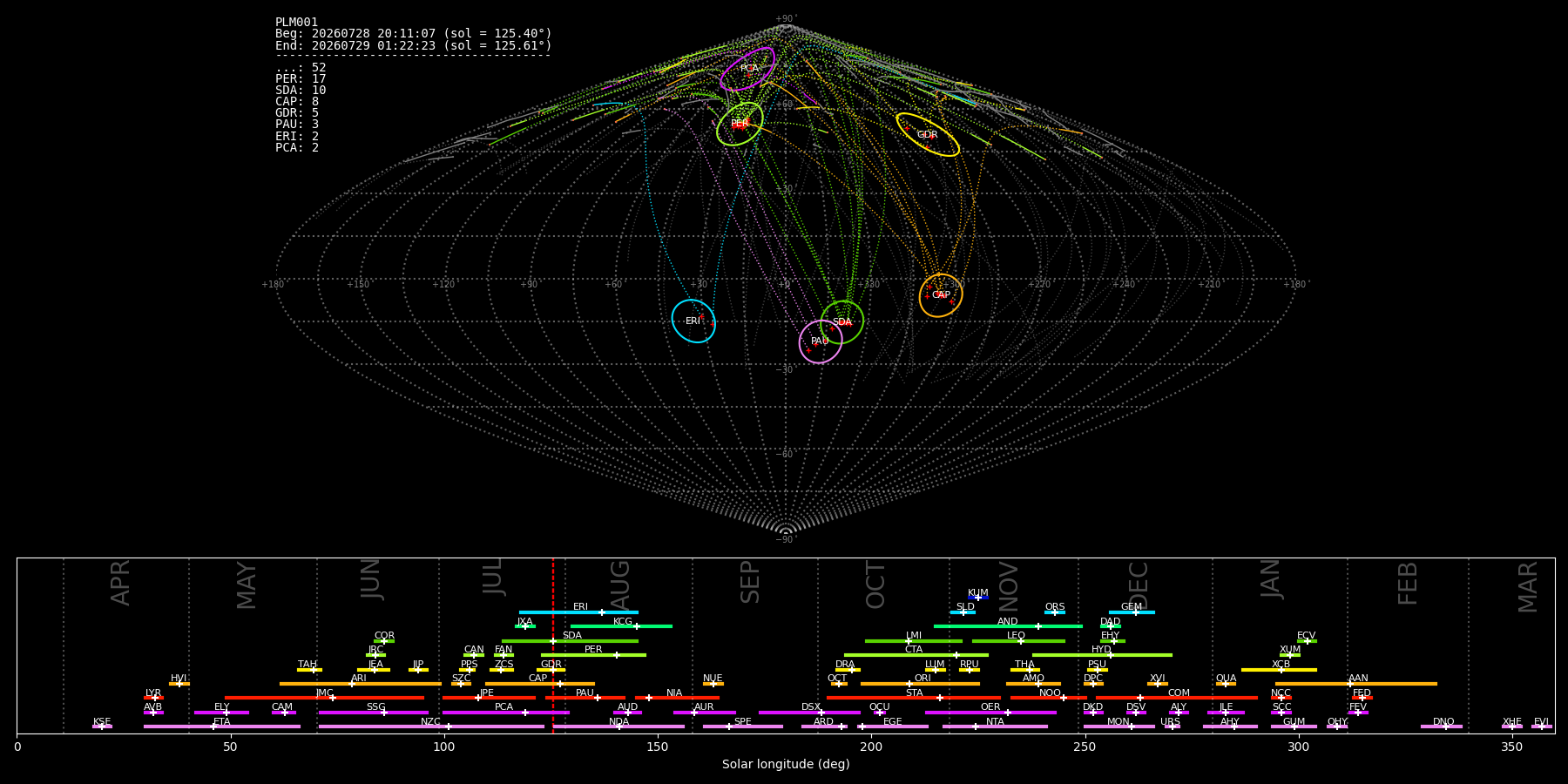The image size is (1568, 784).
Task: Click the CAP orange radiant circle
Action: (x=941, y=295)
